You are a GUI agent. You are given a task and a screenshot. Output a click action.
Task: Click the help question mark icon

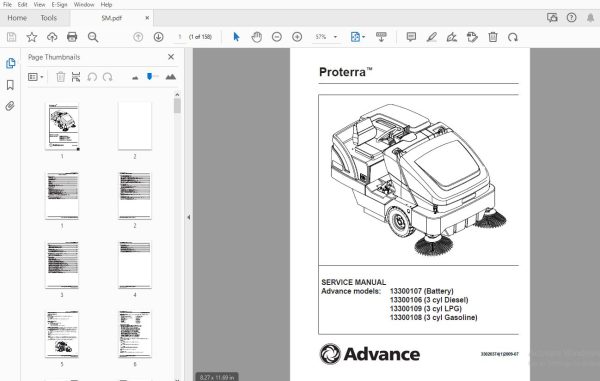pos(571,18)
